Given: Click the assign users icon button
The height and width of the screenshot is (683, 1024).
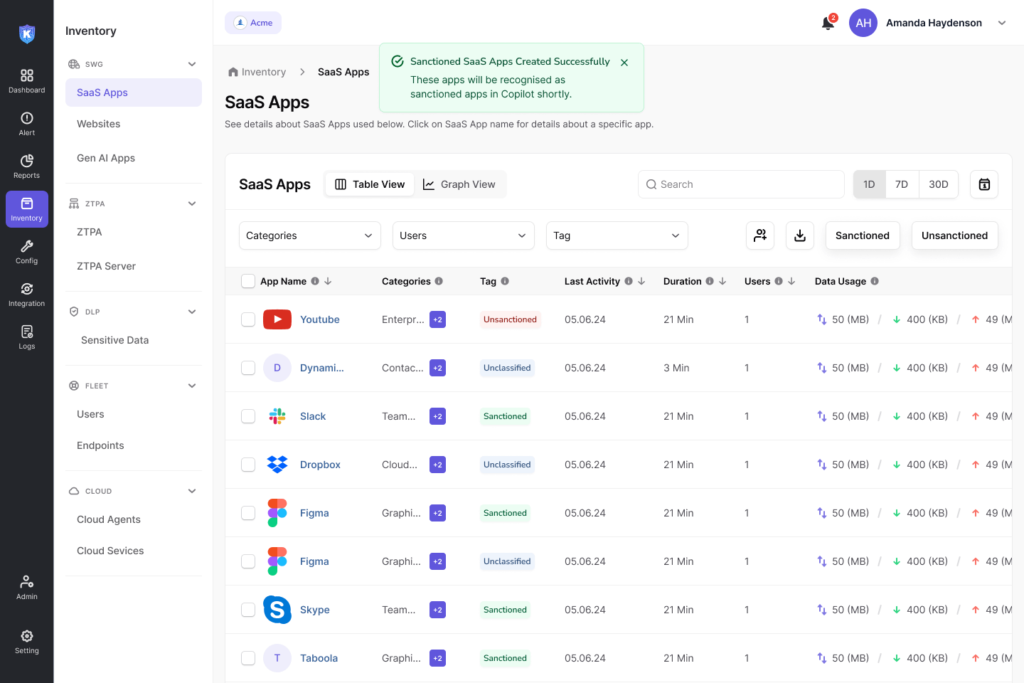Looking at the screenshot, I should tap(760, 236).
